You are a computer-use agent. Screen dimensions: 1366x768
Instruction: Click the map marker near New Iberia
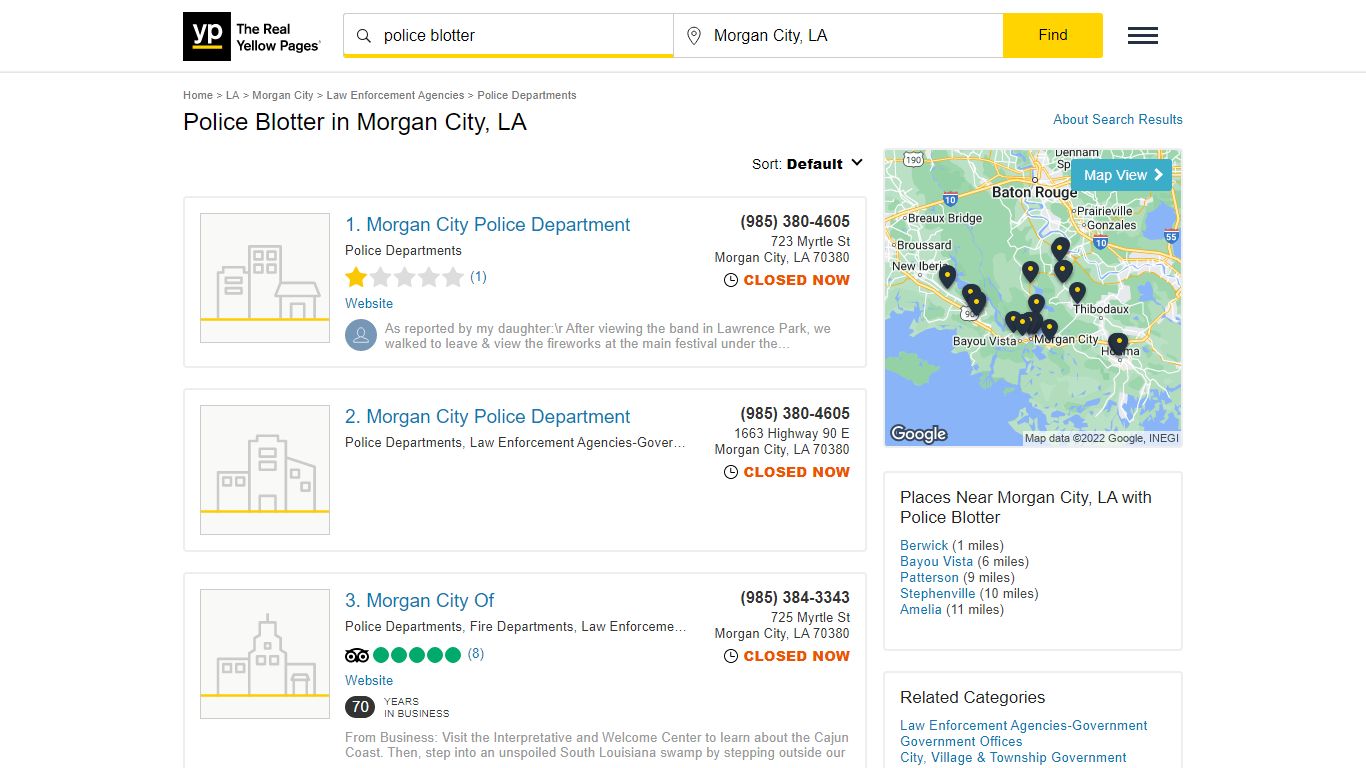point(947,276)
